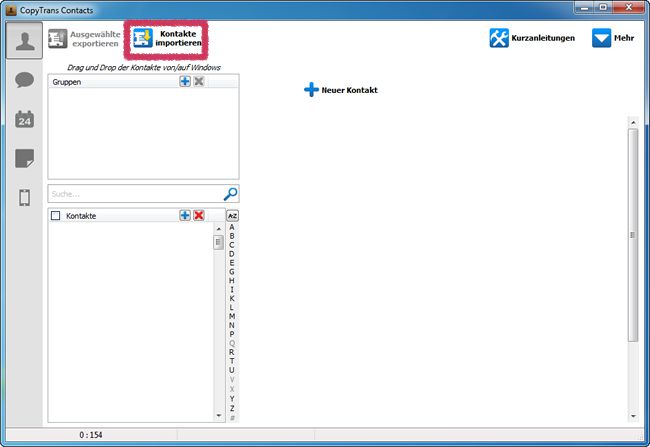Jump to letter D in index
The width and height of the screenshot is (650, 447).
(x=232, y=254)
